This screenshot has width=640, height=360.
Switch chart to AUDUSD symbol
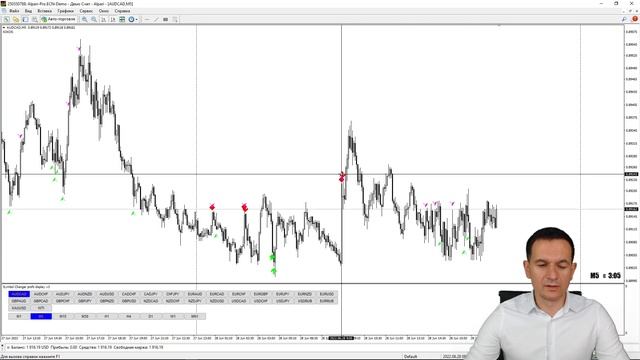[x=107, y=294]
